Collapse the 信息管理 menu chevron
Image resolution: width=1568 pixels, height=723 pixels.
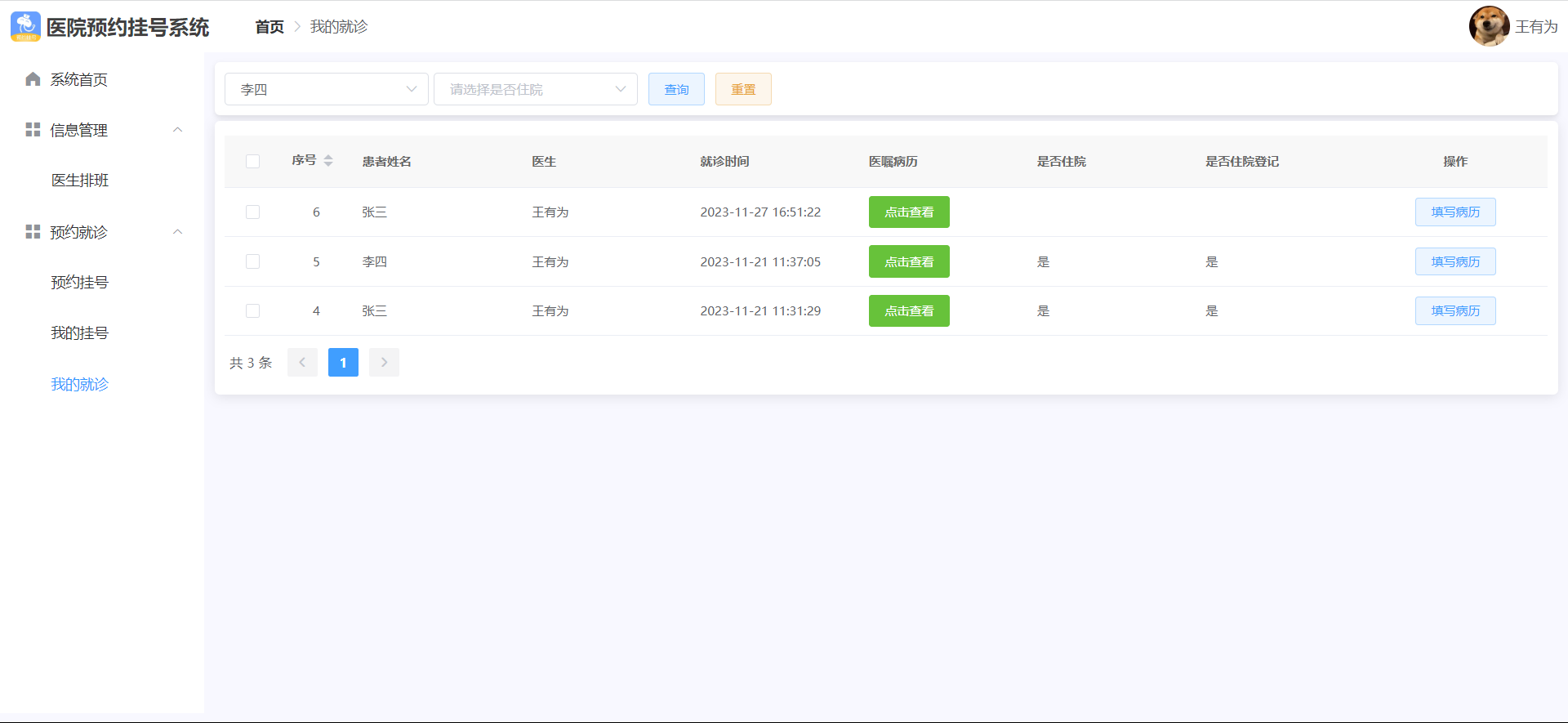coord(177,130)
